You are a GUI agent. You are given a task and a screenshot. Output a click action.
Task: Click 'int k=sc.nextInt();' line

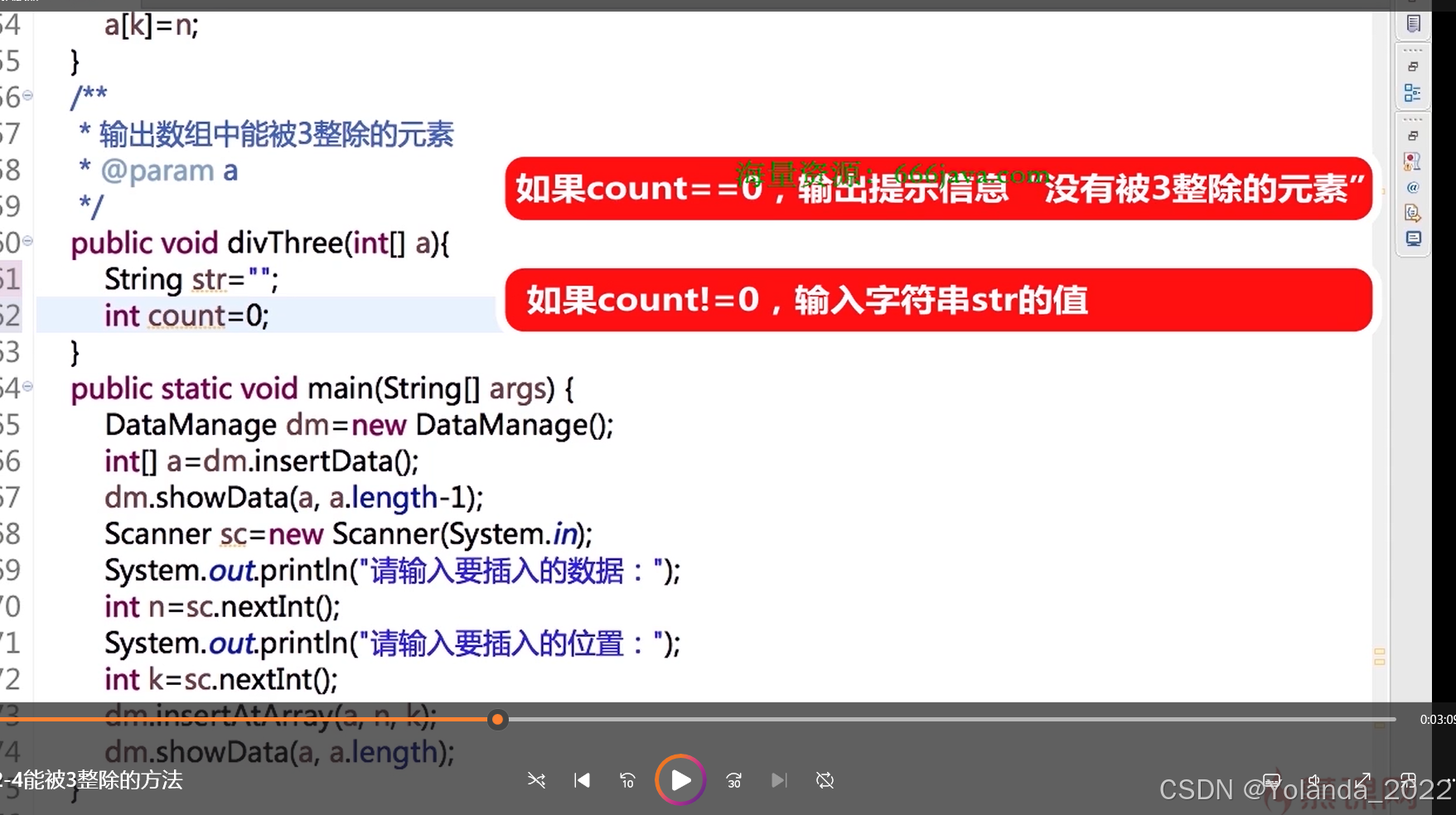click(221, 680)
